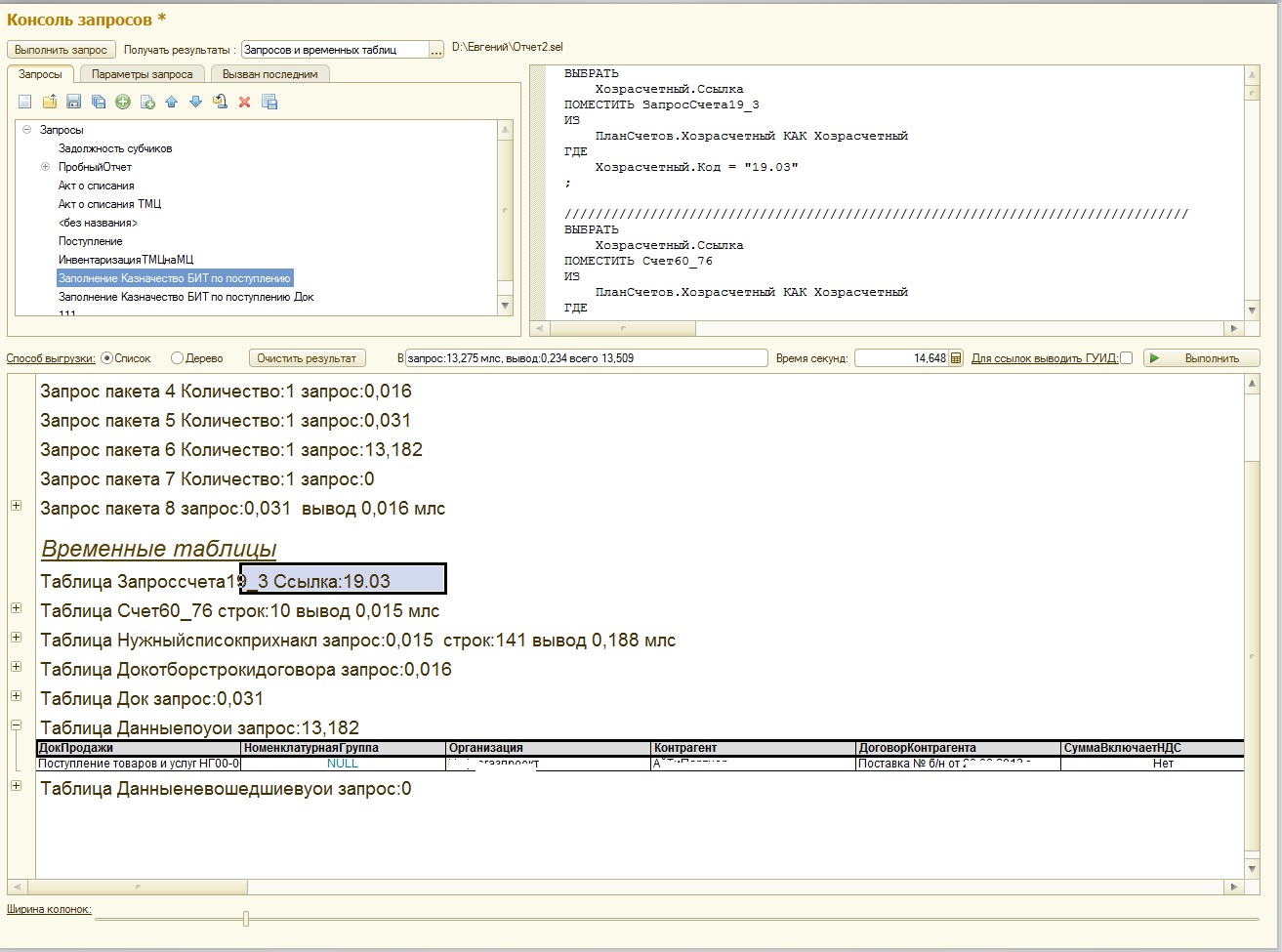Viewport: 1282px width, 952px height.
Task: Select Список output mode radio button
Action: (107, 358)
